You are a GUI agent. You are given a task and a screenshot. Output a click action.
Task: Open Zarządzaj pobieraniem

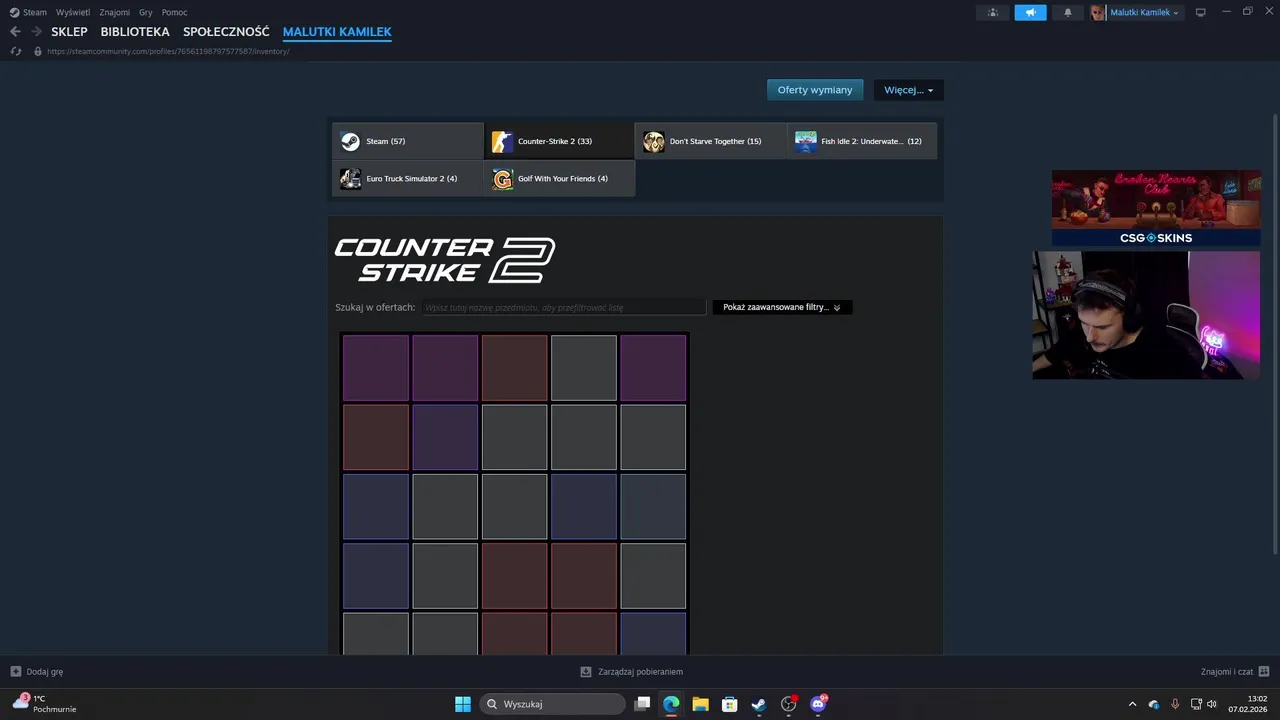[x=632, y=672]
